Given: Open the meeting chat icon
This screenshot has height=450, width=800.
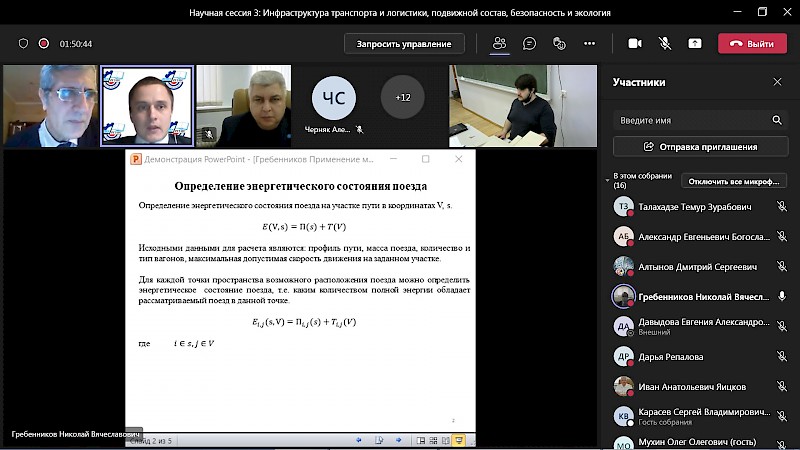Looking at the screenshot, I should click(x=529, y=43).
